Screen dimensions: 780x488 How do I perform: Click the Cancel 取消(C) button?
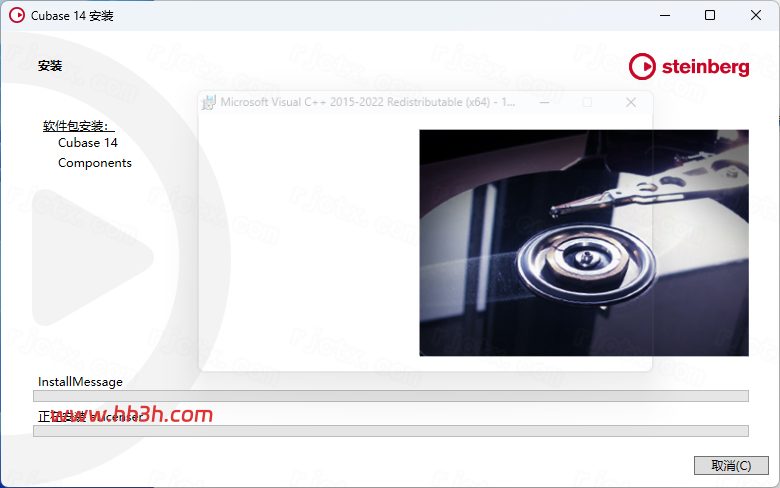(731, 466)
